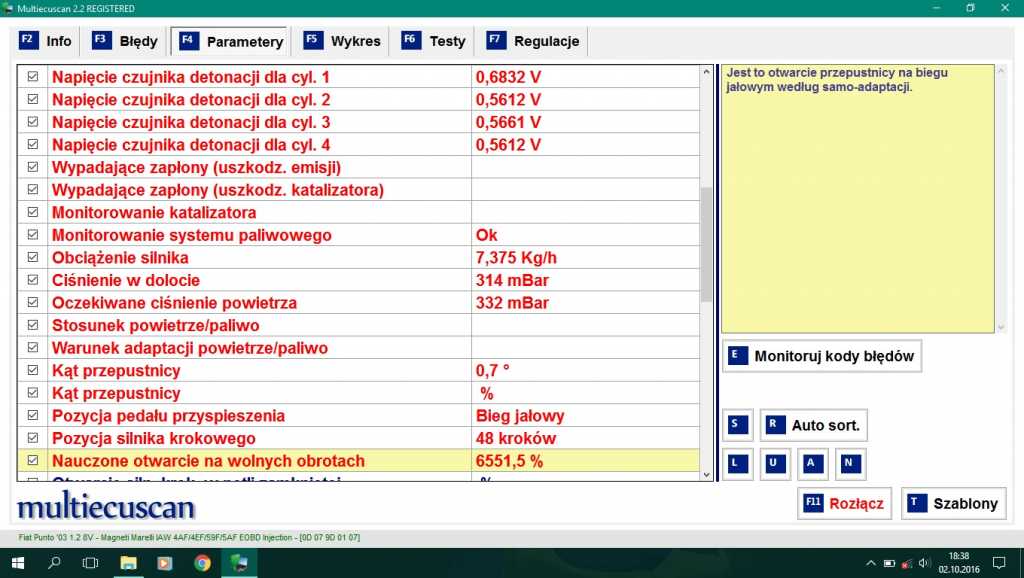Uncheck the 'Pozycja silnika krokowego' checkbox
The width and height of the screenshot is (1024, 578).
pyautogui.click(x=33, y=439)
